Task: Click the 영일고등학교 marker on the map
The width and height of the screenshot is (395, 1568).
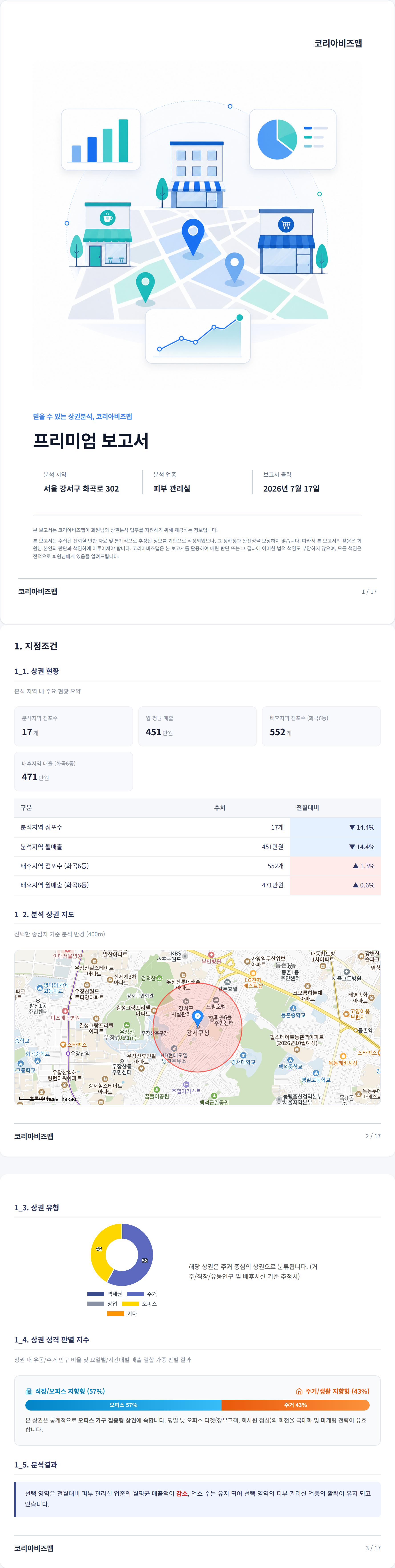Action: [316, 1073]
